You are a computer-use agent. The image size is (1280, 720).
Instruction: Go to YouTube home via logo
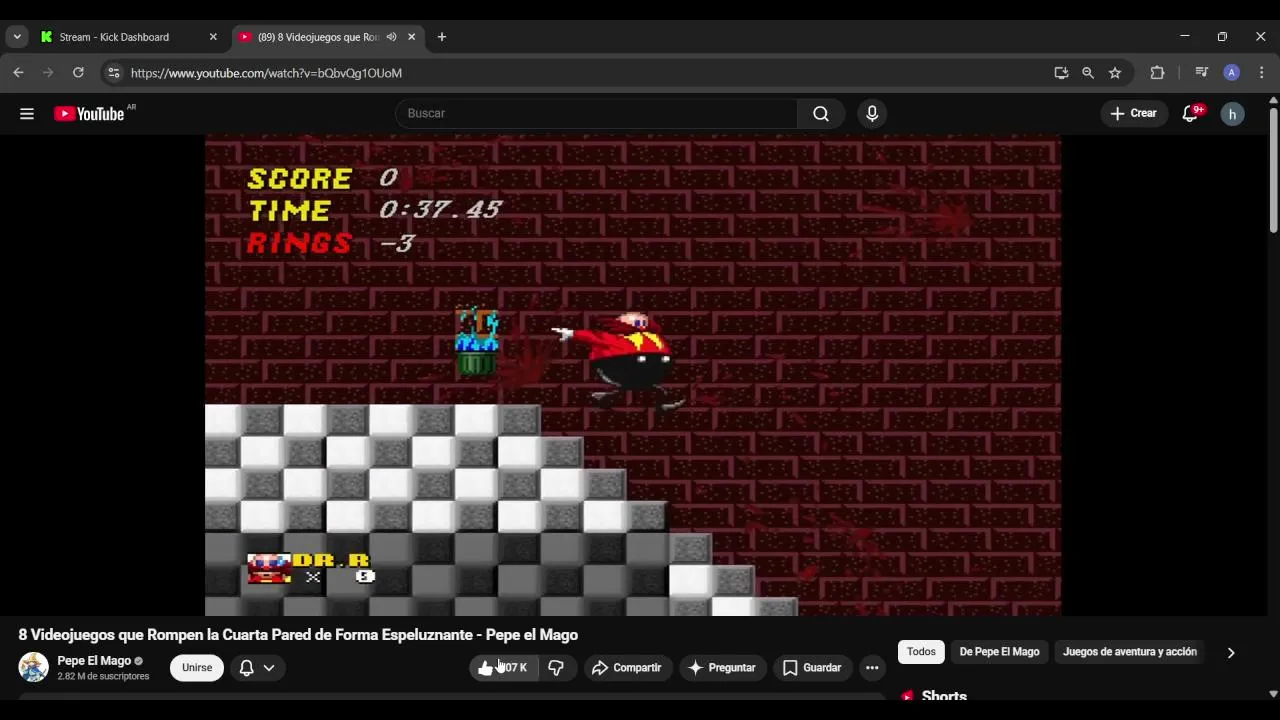coord(89,114)
